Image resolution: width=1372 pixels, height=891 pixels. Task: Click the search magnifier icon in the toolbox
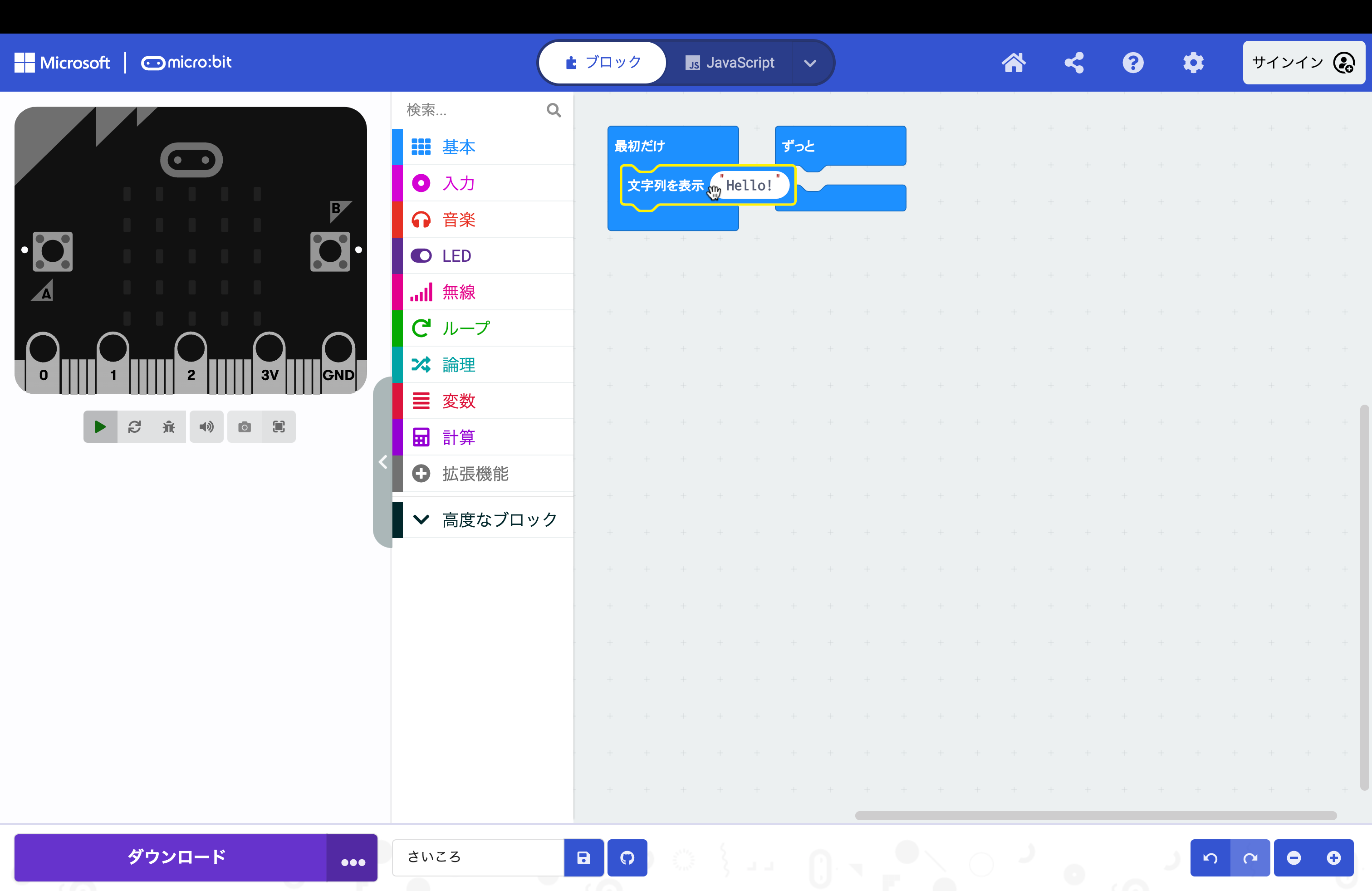tap(554, 110)
